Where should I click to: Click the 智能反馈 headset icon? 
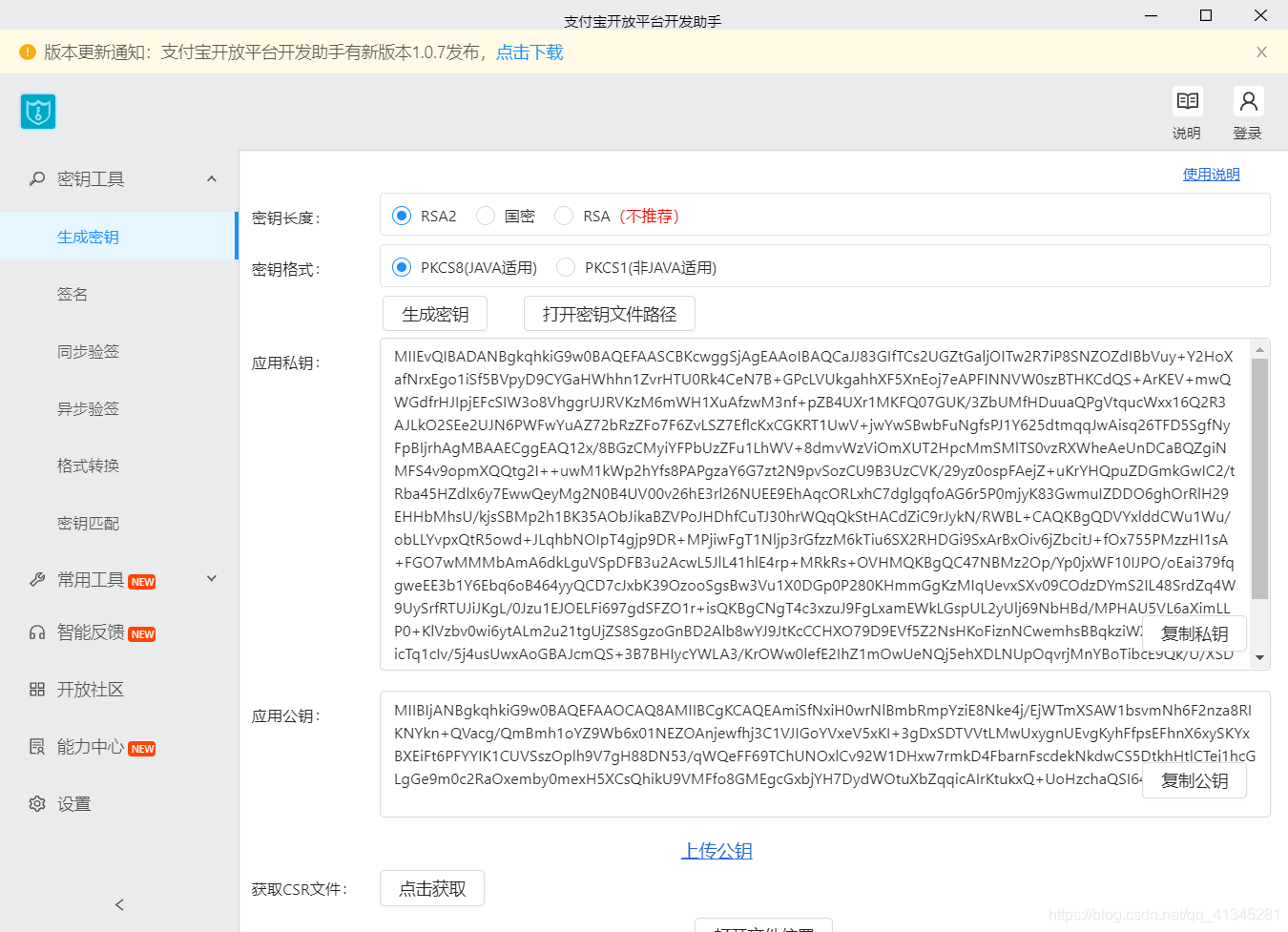(37, 632)
